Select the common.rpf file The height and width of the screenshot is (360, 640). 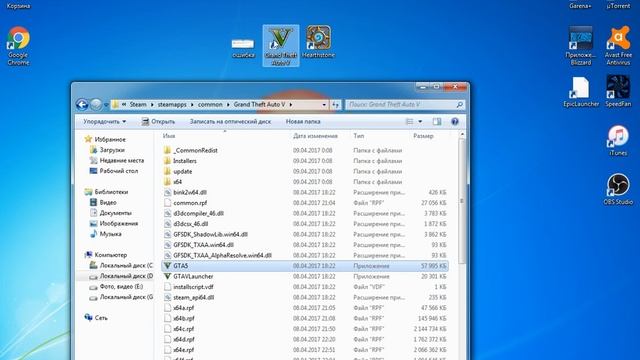(185, 203)
